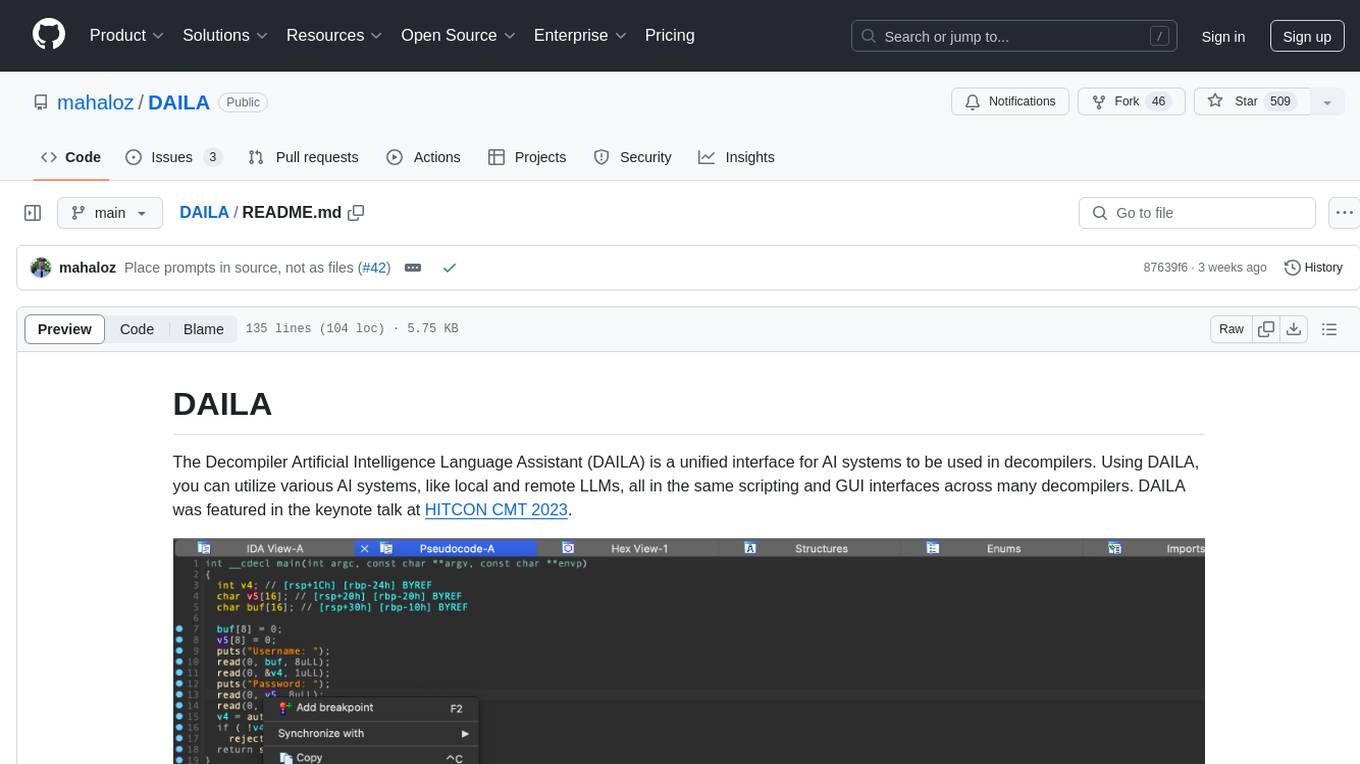This screenshot has width=1360, height=764.
Task: Click the mahaloz commit author avatar
Action: [41, 268]
